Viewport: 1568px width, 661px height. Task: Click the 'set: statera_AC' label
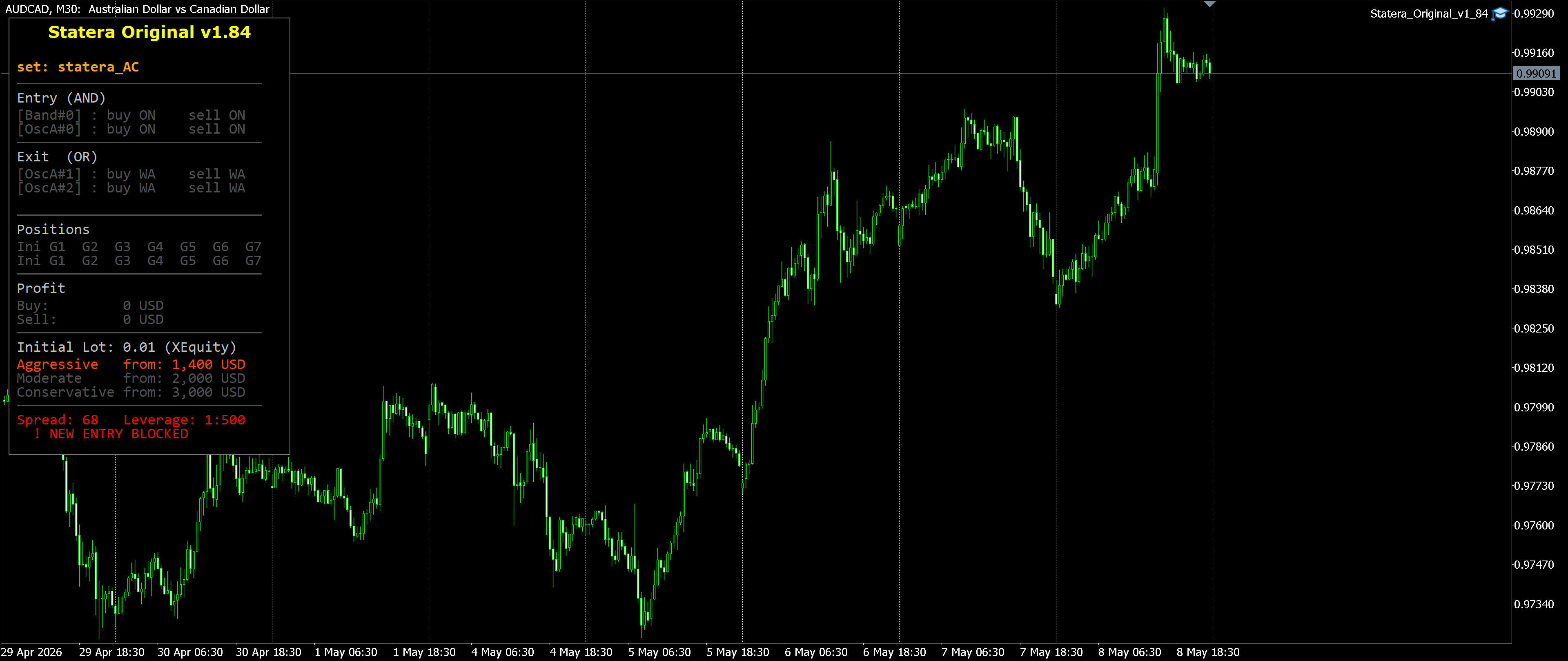click(78, 67)
